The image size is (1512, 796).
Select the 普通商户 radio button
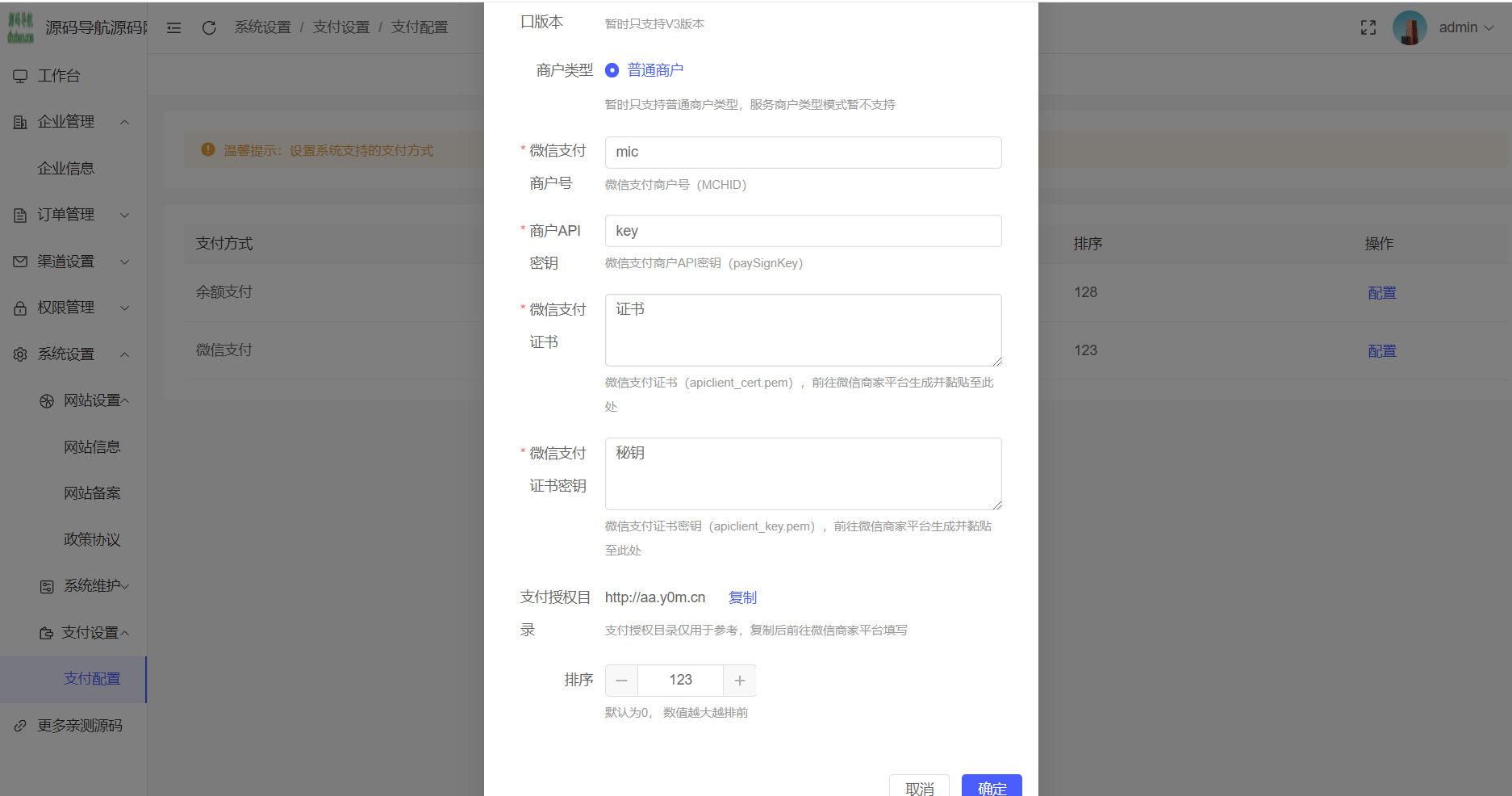coord(612,70)
